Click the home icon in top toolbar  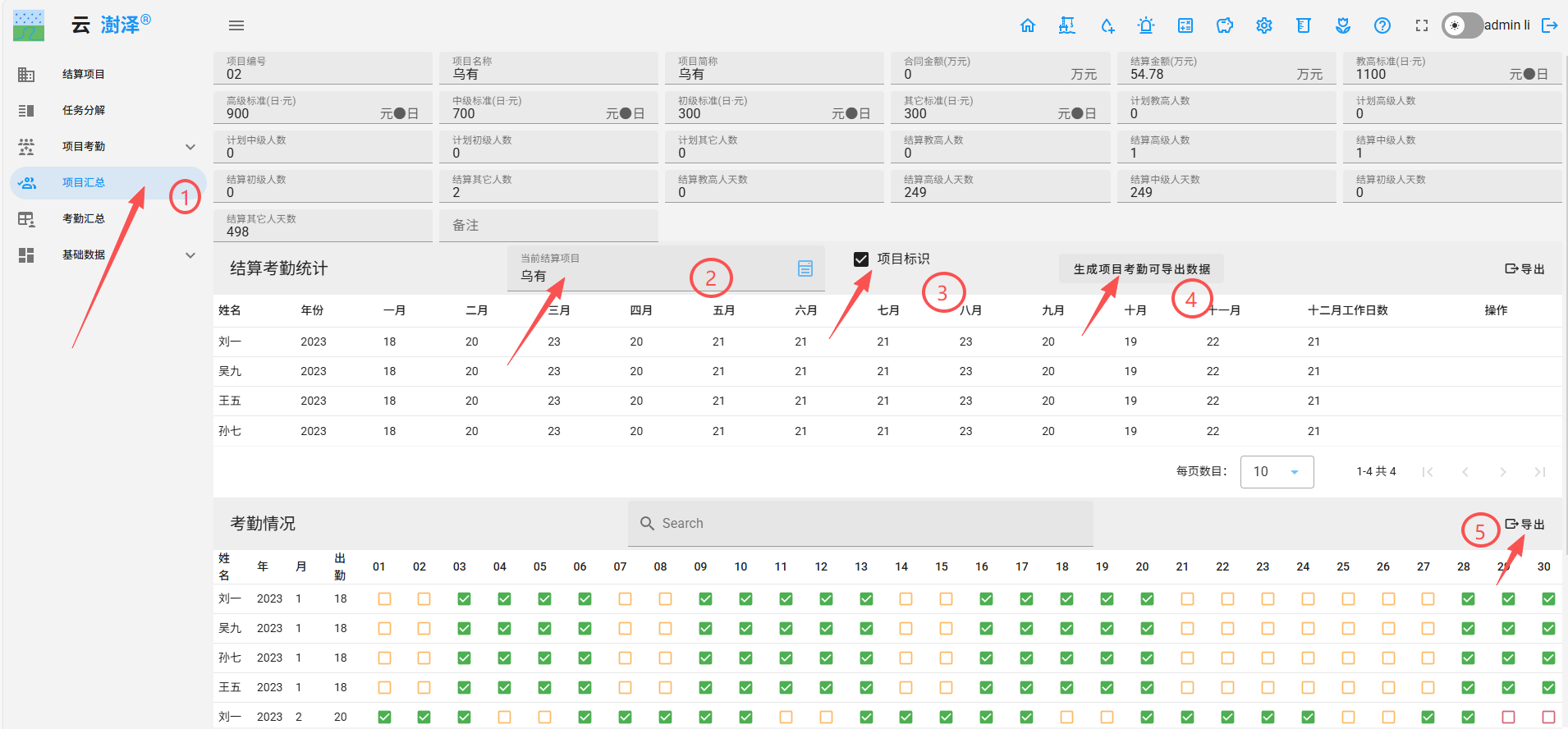(x=1027, y=25)
